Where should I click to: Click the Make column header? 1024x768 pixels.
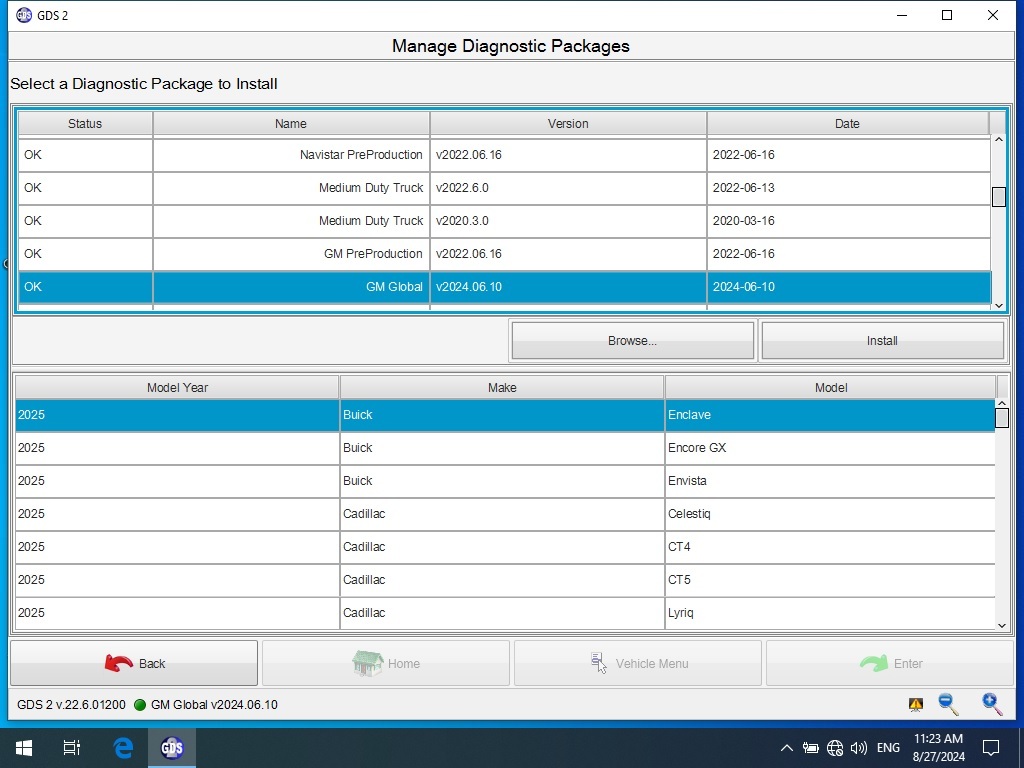[x=502, y=388]
